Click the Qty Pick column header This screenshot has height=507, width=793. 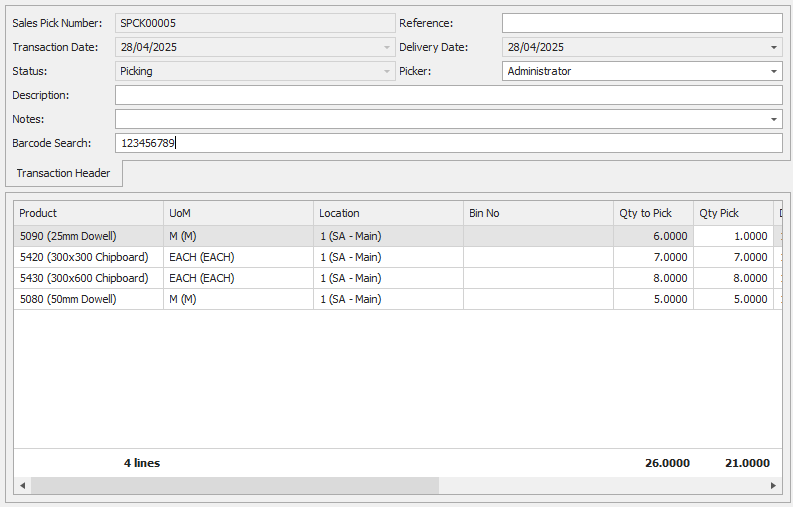732,213
